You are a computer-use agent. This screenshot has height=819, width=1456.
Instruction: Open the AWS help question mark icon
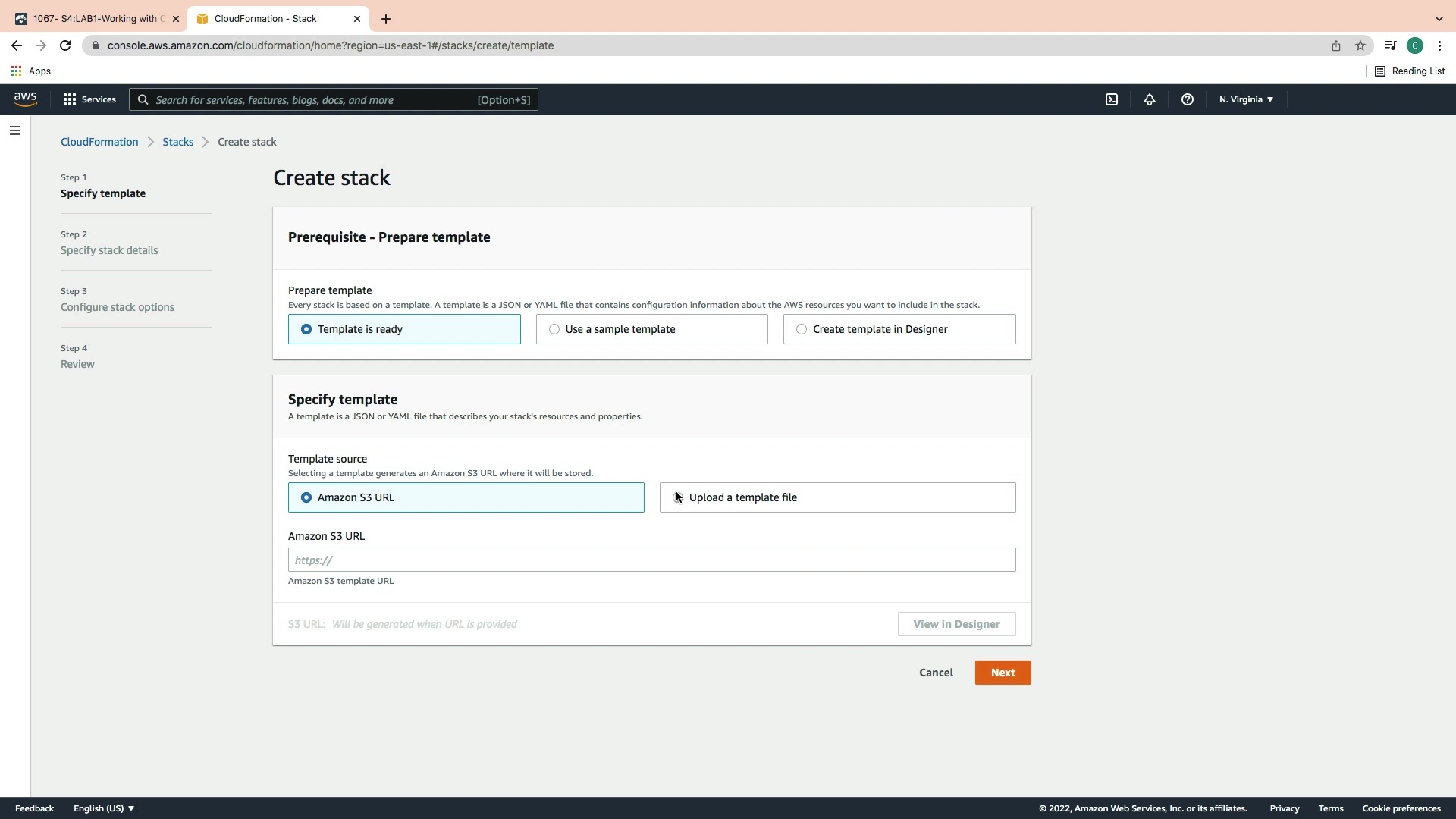[x=1188, y=99]
